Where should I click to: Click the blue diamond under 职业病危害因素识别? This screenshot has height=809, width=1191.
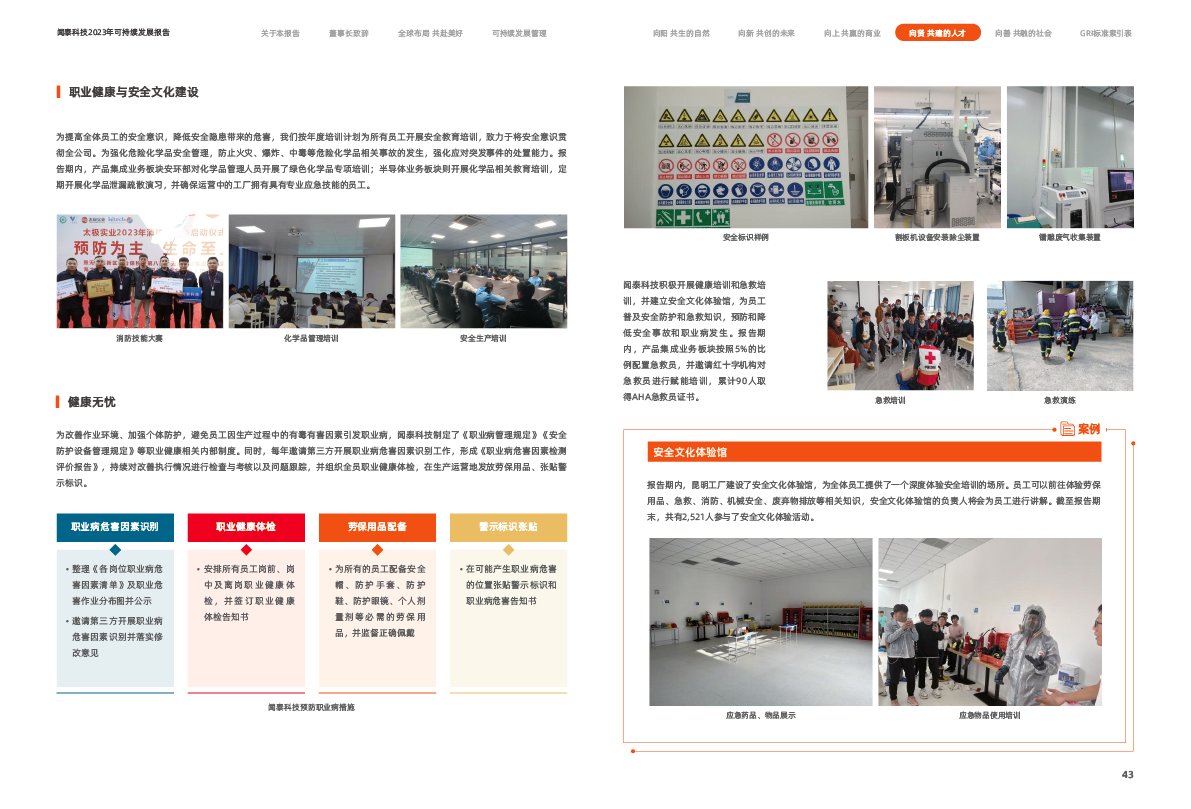115,549
